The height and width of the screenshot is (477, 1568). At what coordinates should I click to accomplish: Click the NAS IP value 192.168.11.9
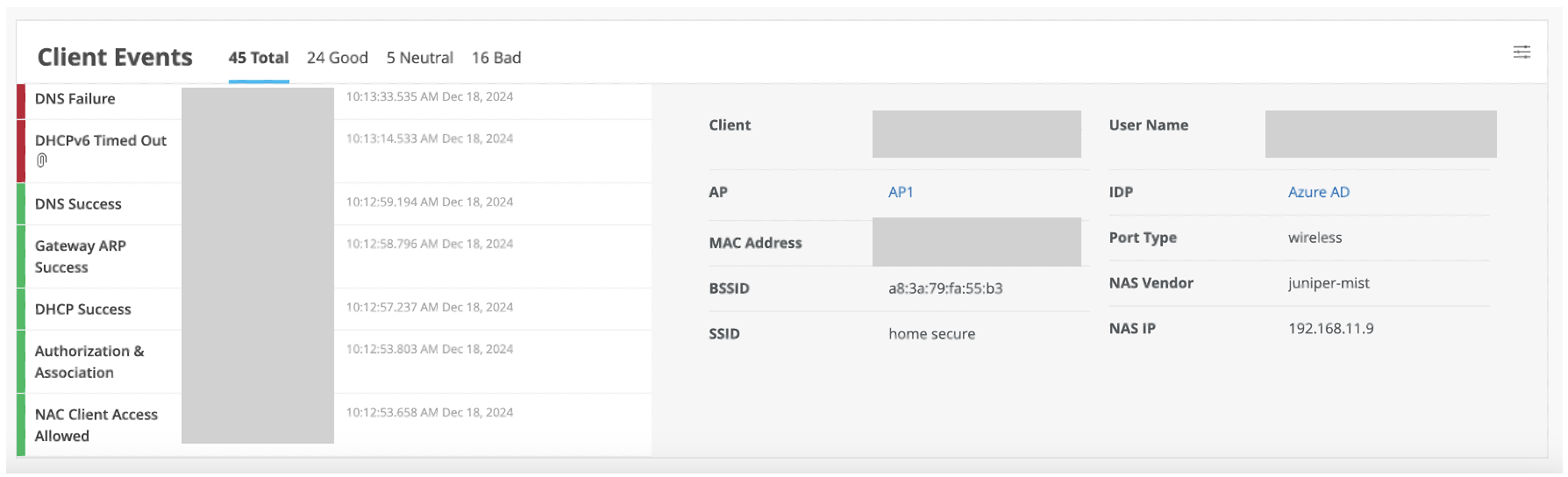click(x=1330, y=329)
